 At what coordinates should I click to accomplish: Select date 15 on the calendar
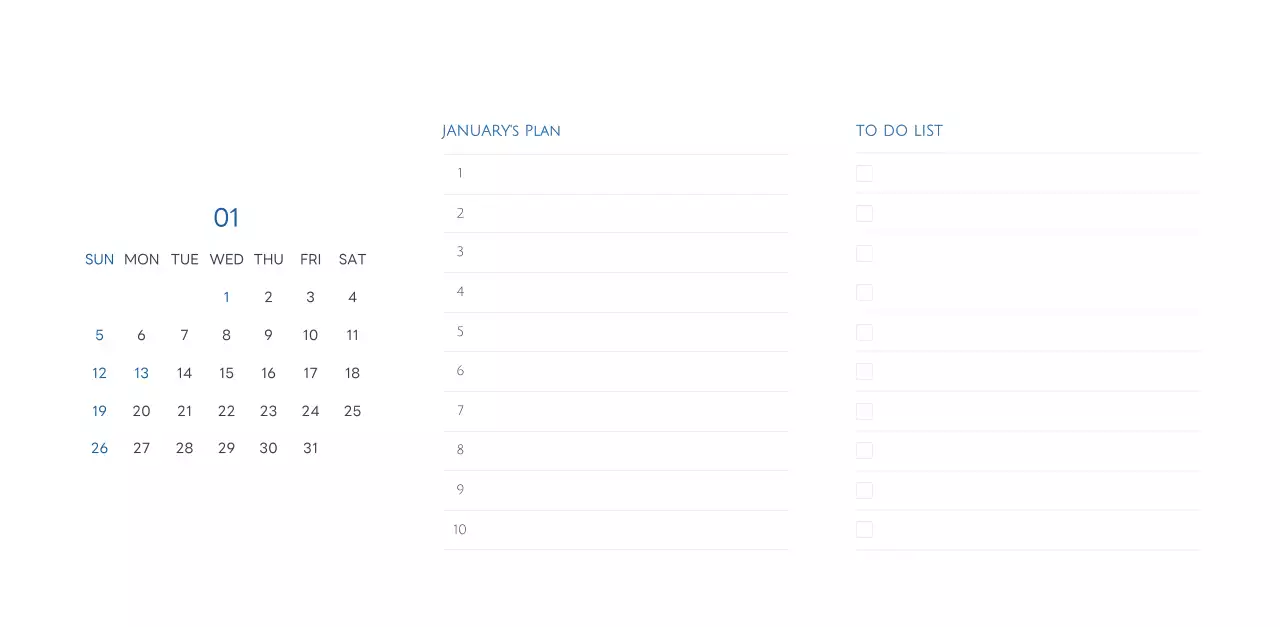tap(226, 373)
